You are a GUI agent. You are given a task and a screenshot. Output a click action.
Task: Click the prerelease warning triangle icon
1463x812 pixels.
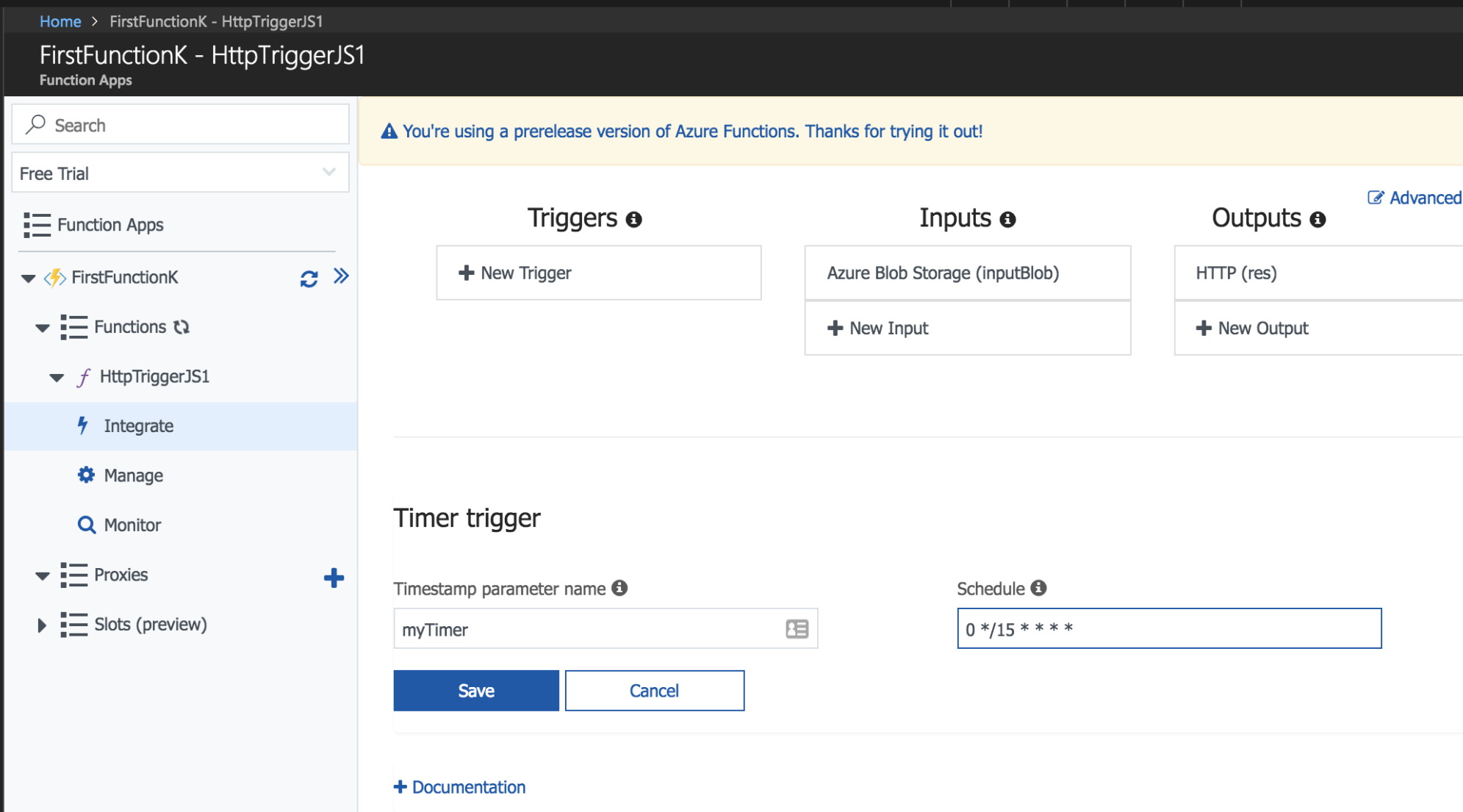[x=389, y=132]
